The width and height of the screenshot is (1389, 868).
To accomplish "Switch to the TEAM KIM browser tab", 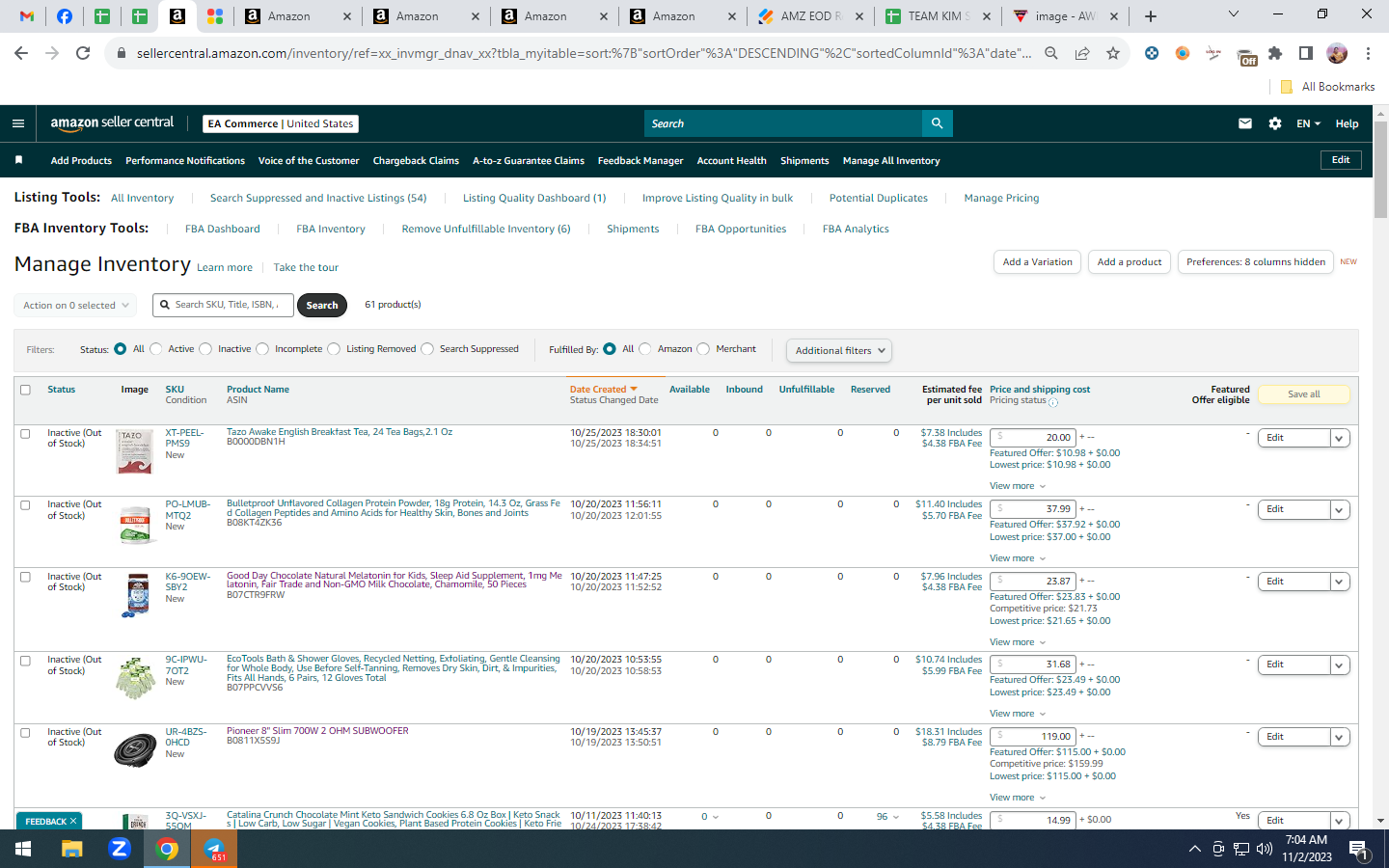I will click(938, 16).
